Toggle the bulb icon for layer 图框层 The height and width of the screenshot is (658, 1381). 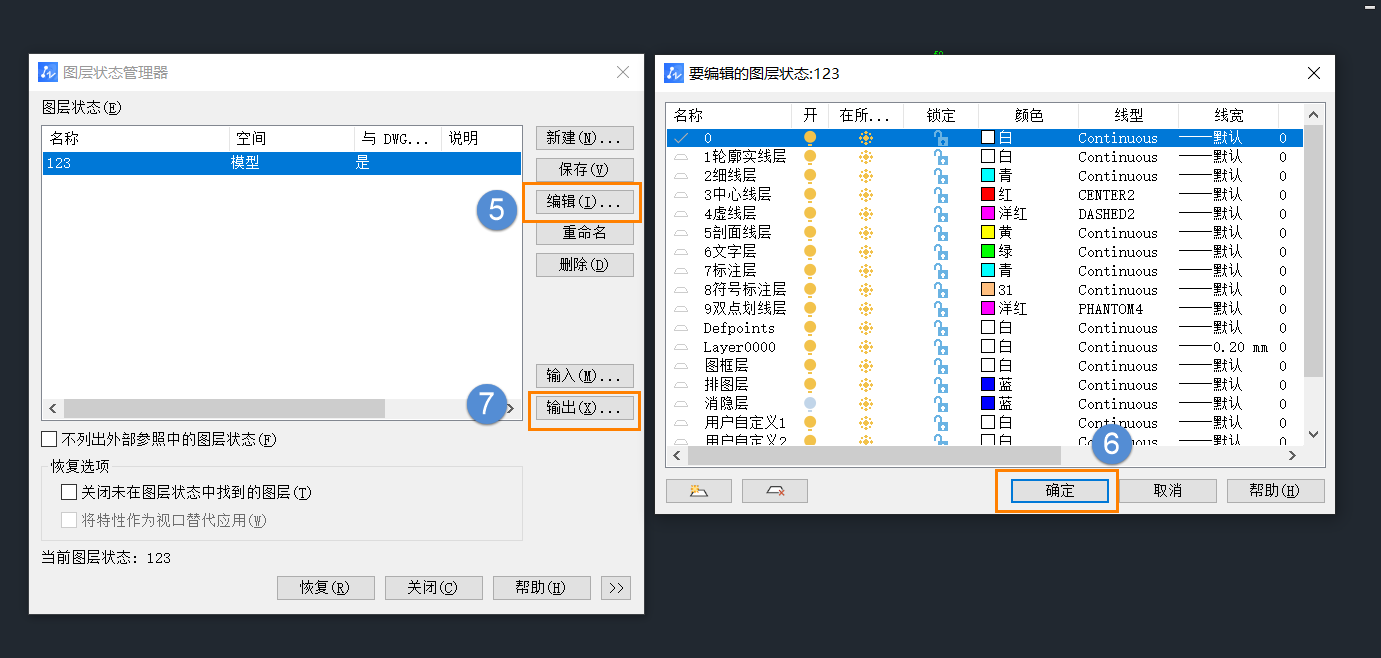(810, 366)
